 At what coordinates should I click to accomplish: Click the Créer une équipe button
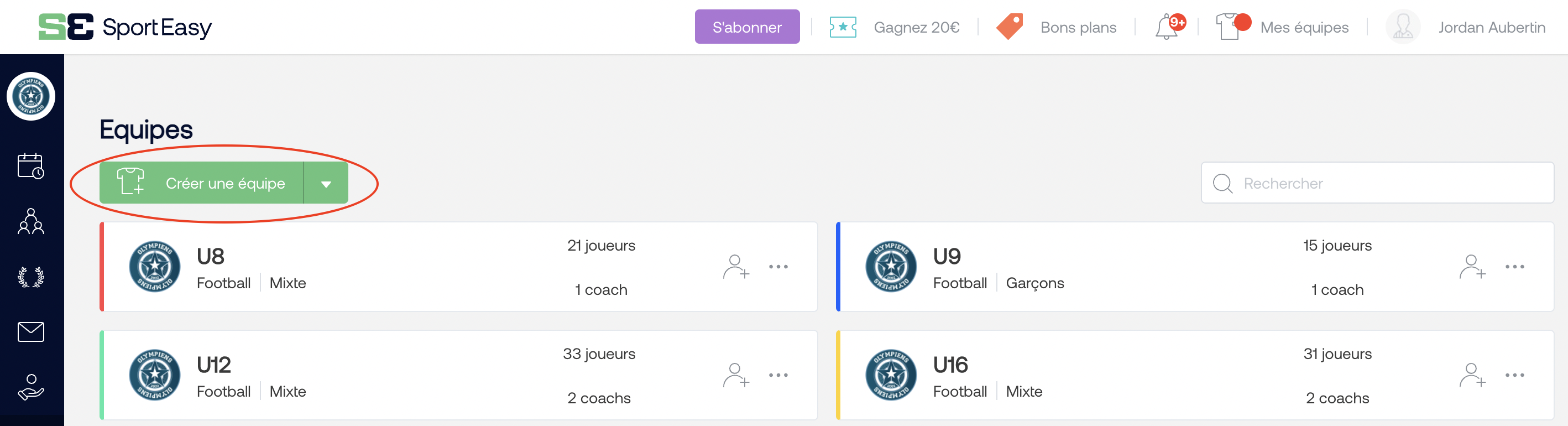point(201,183)
